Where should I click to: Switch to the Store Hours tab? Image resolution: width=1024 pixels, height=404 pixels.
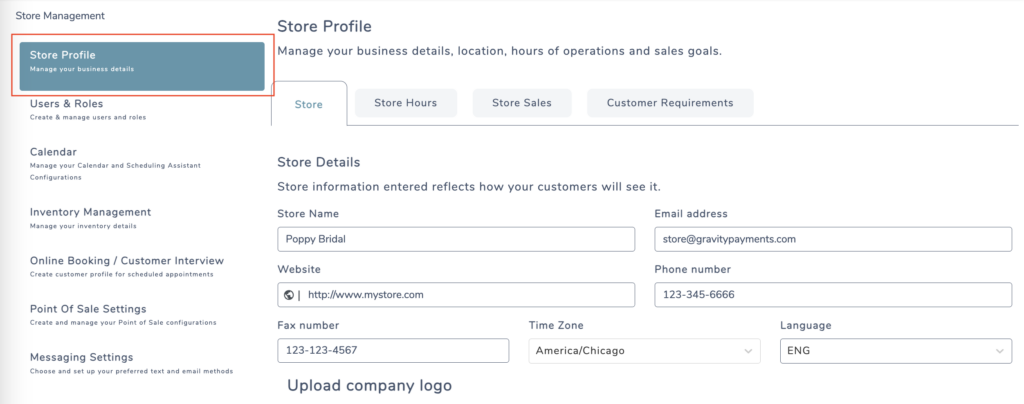(x=406, y=103)
